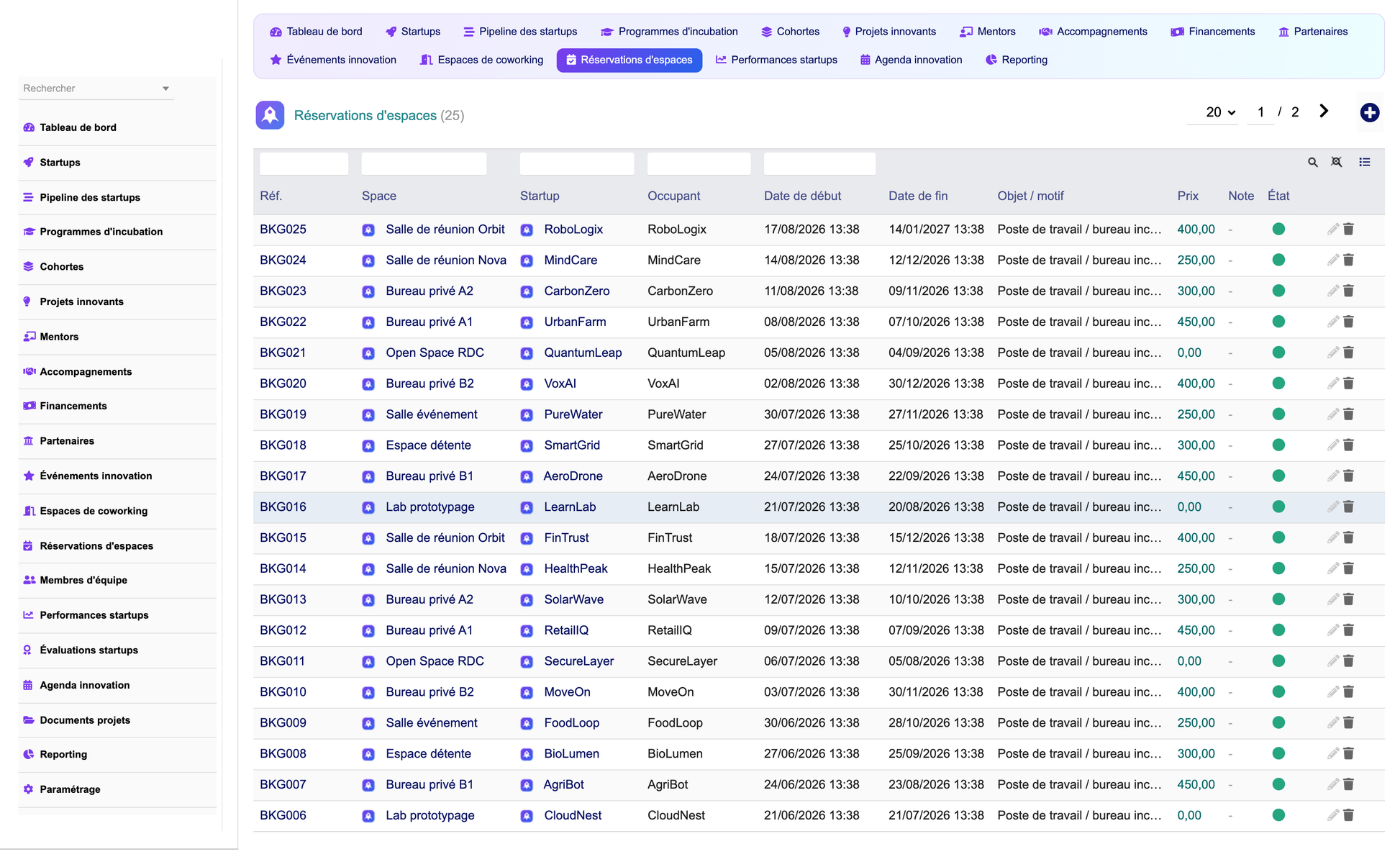This screenshot has height=867, width=1400.
Task: Click the Space column filter field
Action: point(424,163)
